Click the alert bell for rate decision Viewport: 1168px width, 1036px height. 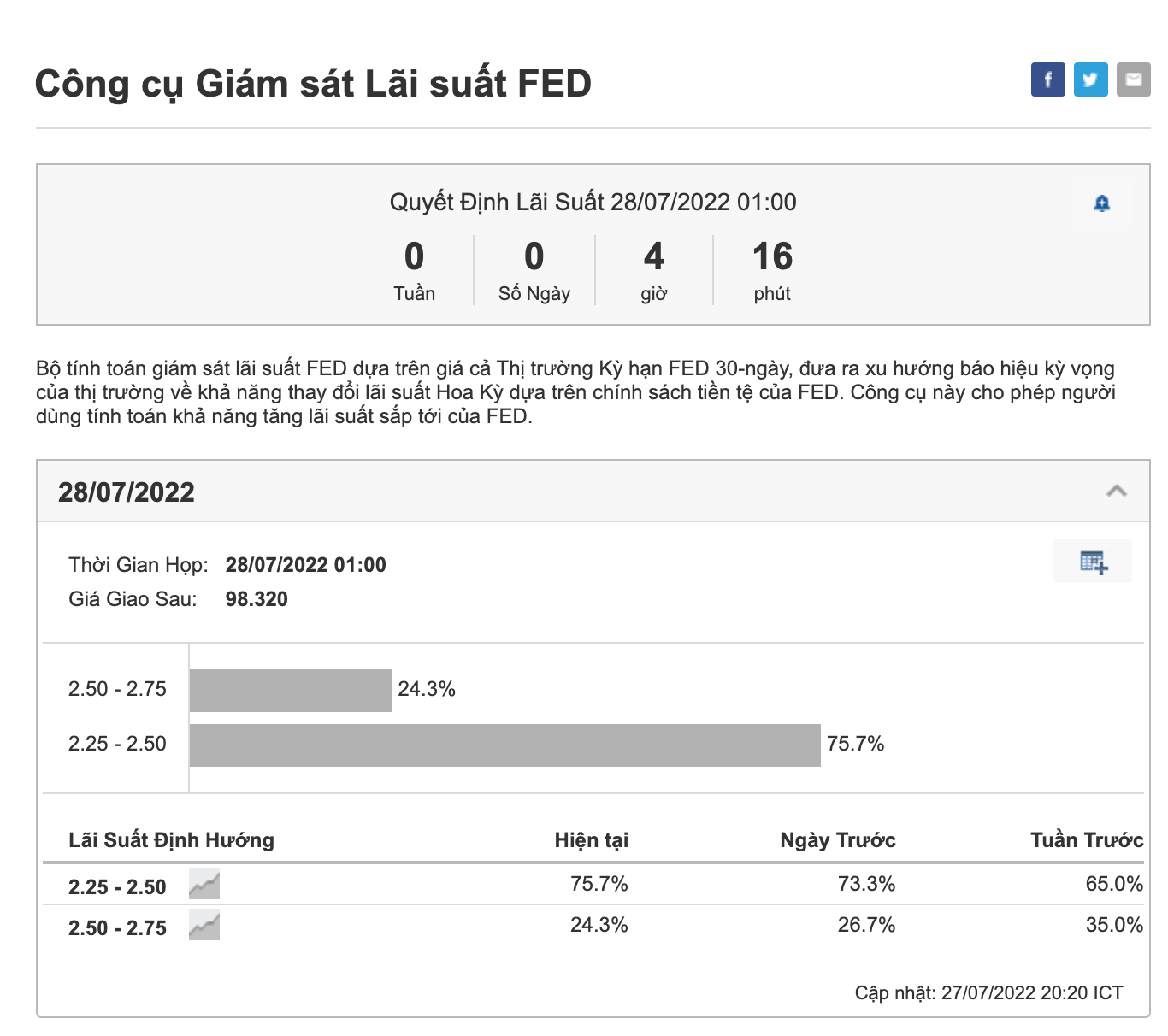[1102, 203]
